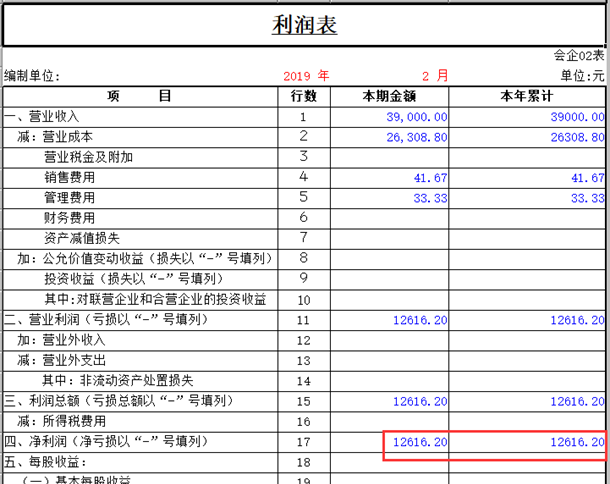610x484 pixels.
Task: Select 本年累计 value 26308.80
Action: (x=577, y=137)
